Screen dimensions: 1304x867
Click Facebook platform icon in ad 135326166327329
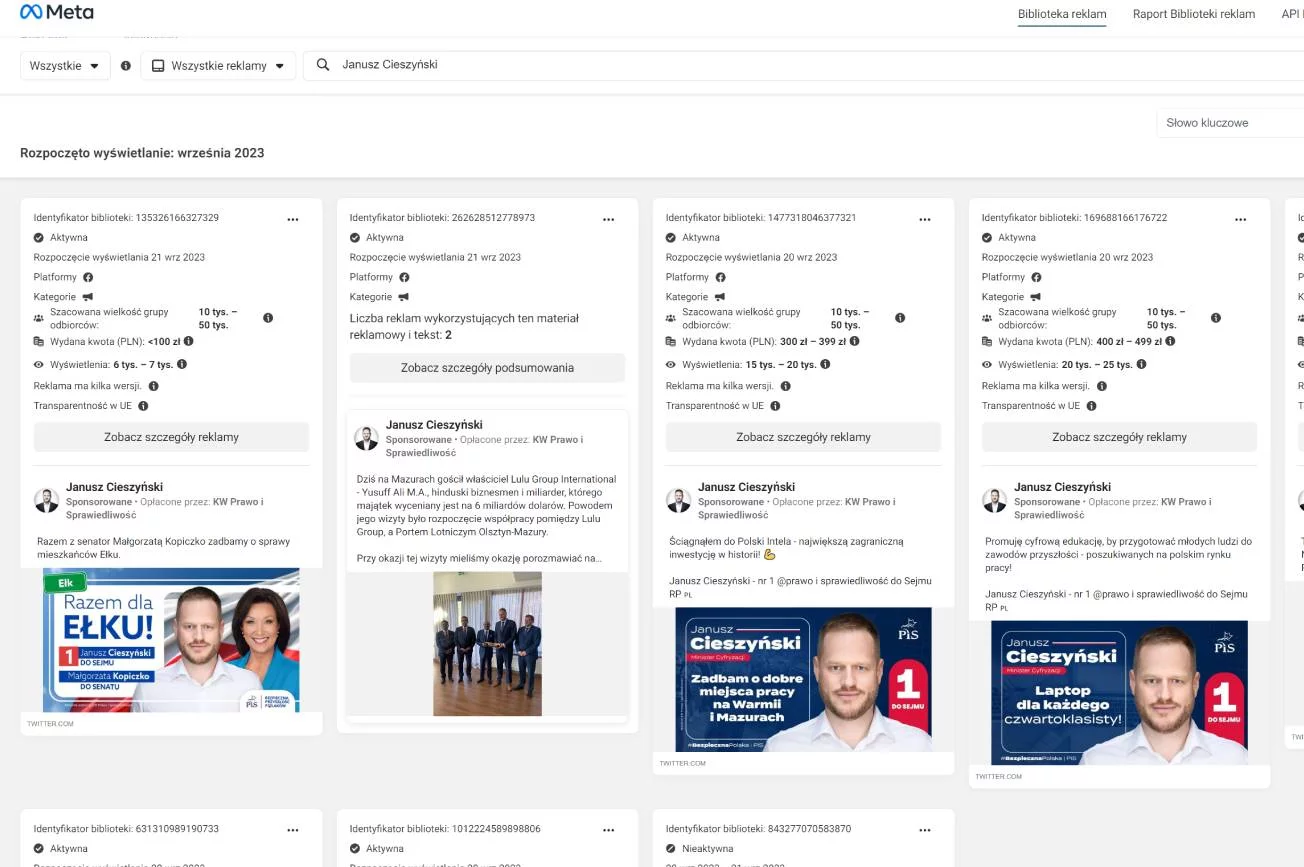[88, 277]
